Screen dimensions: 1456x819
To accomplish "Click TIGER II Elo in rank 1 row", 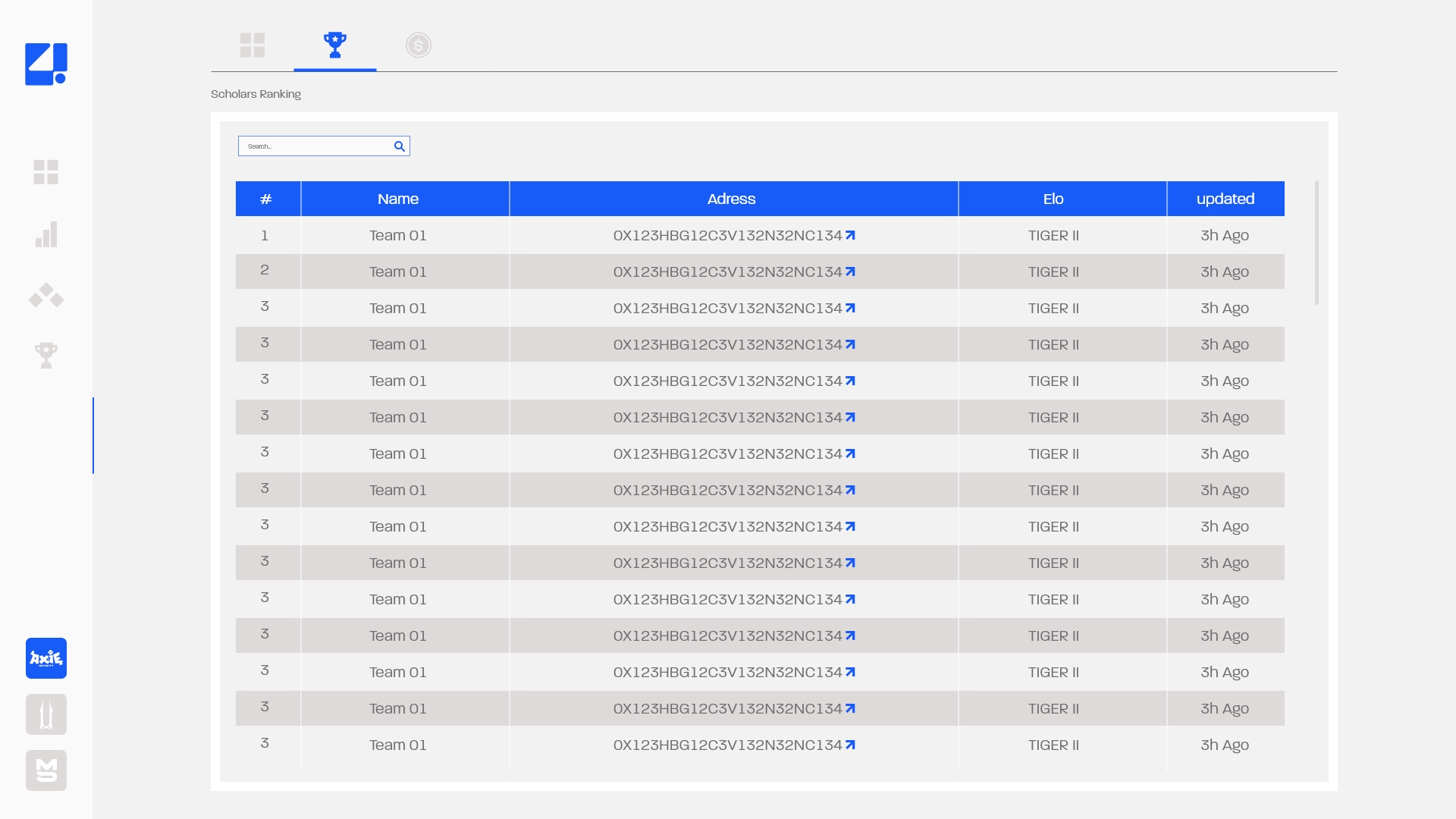I will [1054, 236].
